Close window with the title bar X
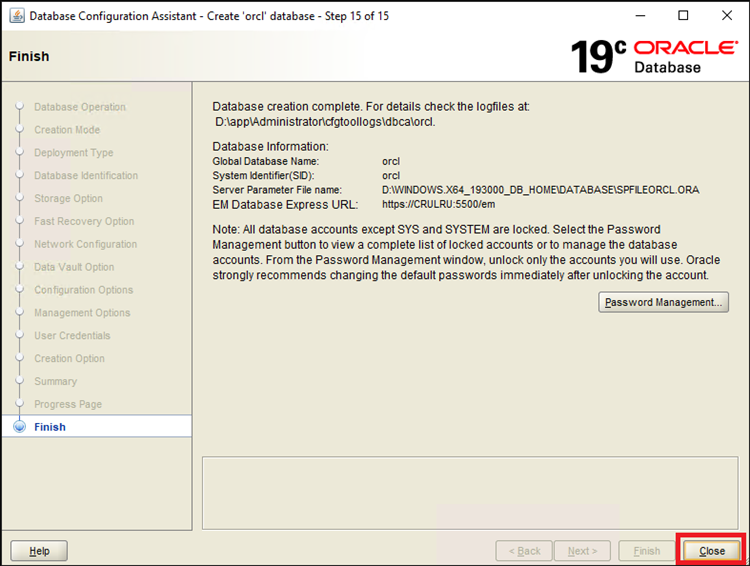 pos(727,16)
